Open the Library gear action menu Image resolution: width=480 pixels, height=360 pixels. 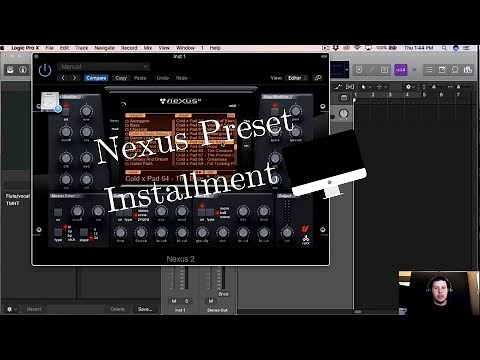point(11,309)
